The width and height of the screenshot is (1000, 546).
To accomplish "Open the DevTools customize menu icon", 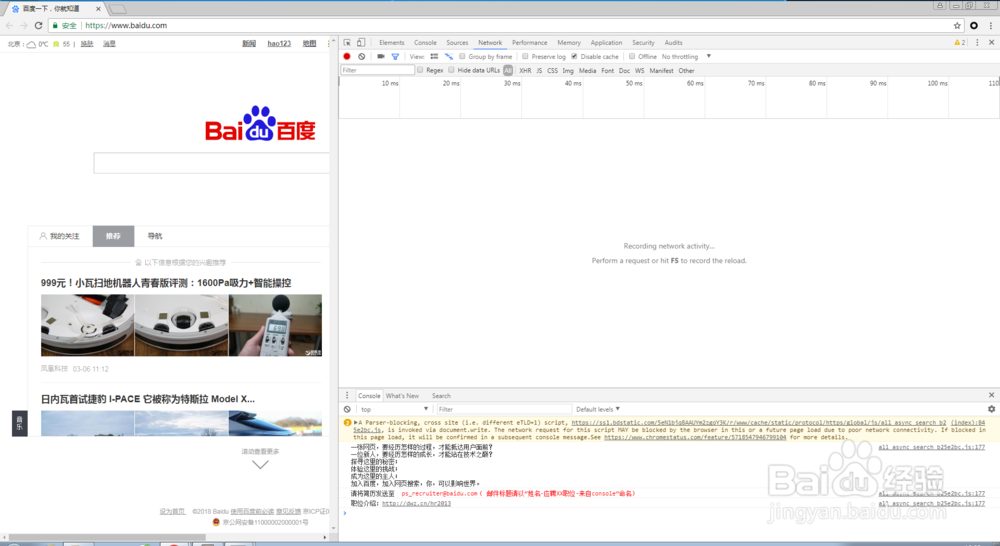I will click(x=977, y=43).
